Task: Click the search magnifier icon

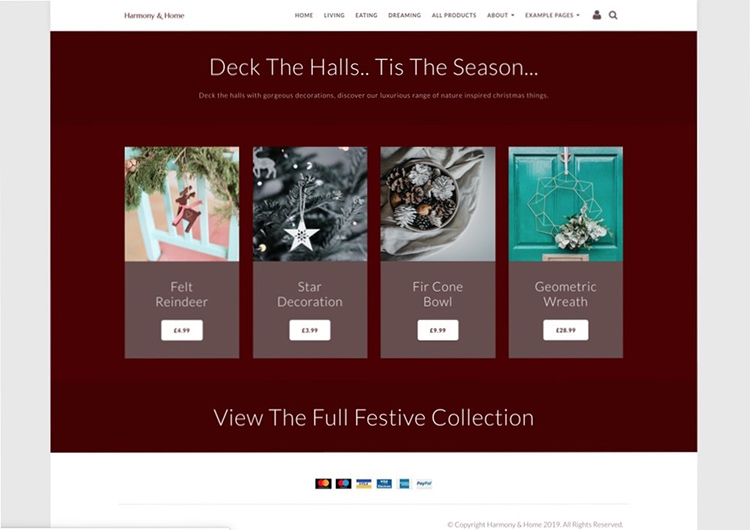Action: 613,15
